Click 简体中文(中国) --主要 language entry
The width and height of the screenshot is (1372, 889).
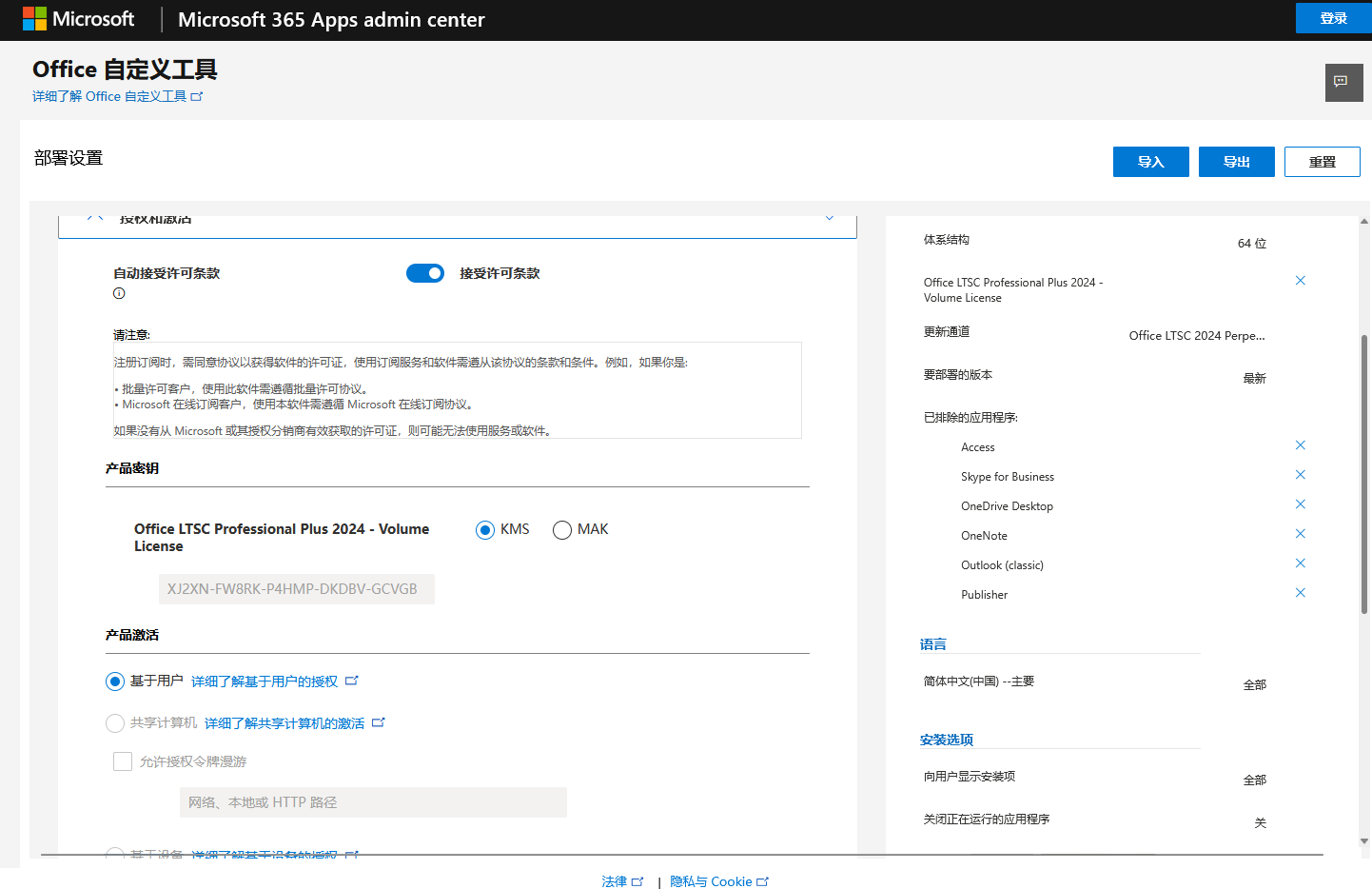pyautogui.click(x=979, y=682)
